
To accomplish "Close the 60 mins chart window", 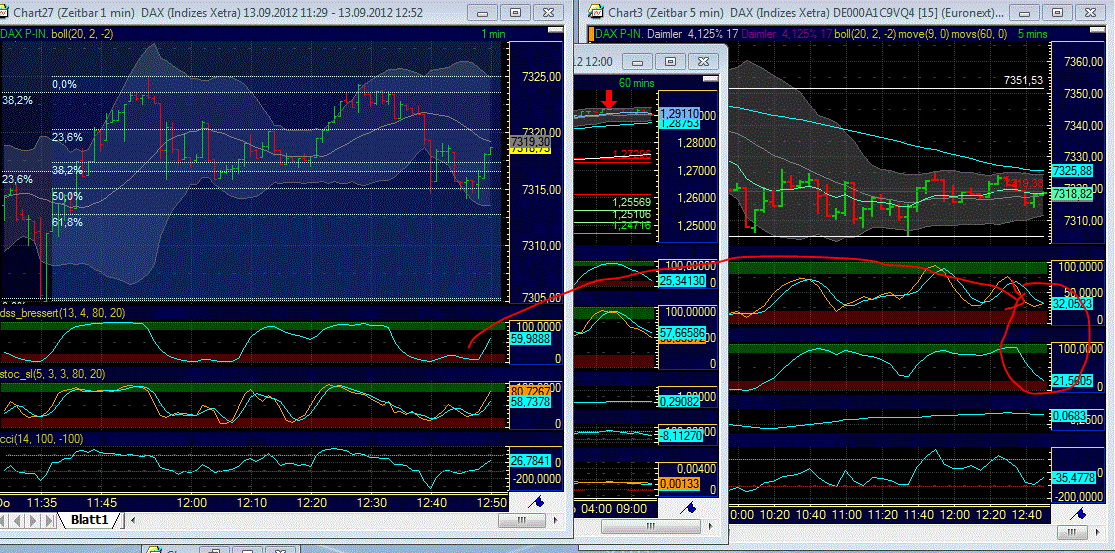I will (703, 61).
